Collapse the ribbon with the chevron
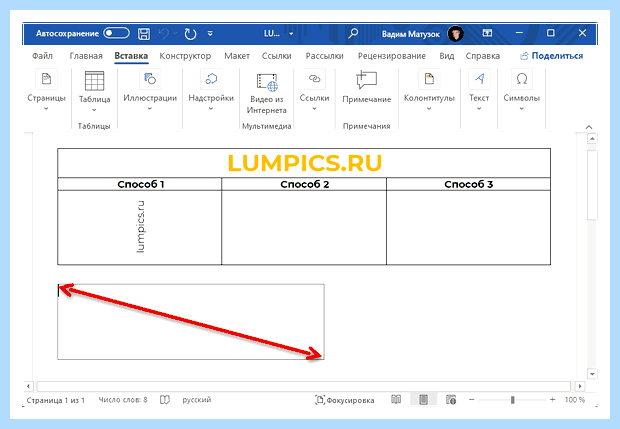Image resolution: width=620 pixels, height=429 pixels. click(589, 127)
